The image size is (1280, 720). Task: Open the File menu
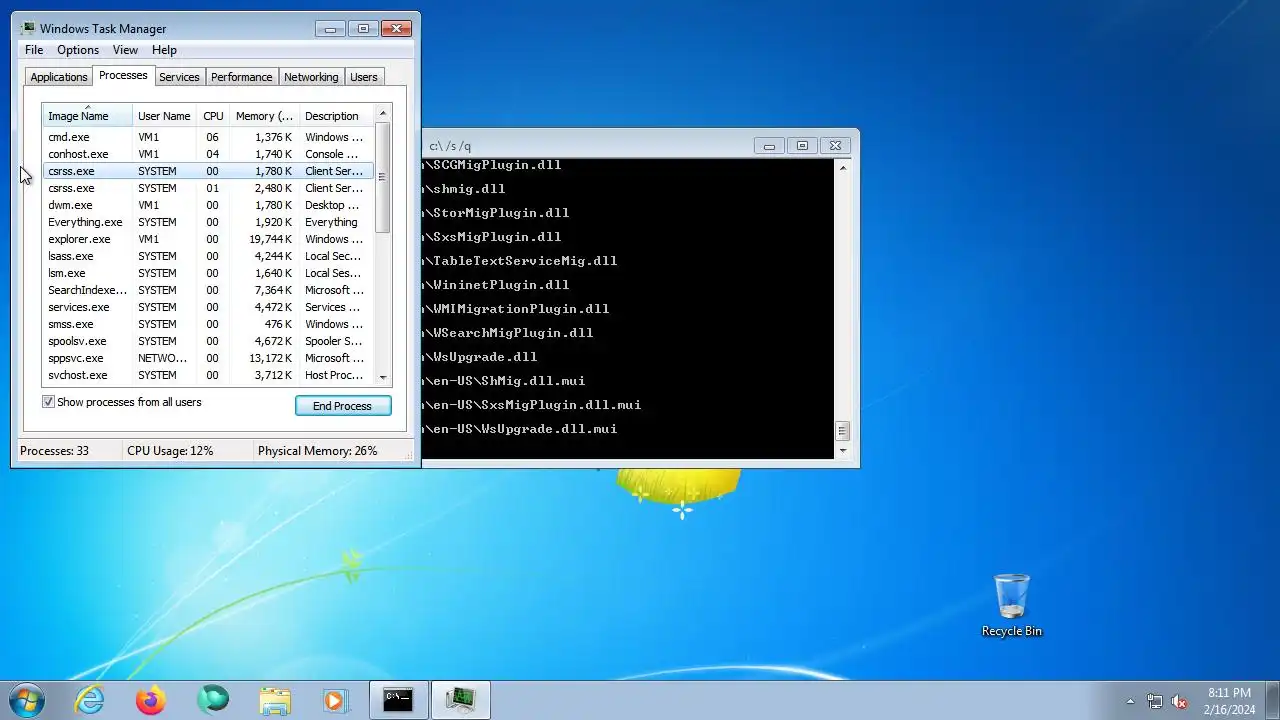coord(34,50)
